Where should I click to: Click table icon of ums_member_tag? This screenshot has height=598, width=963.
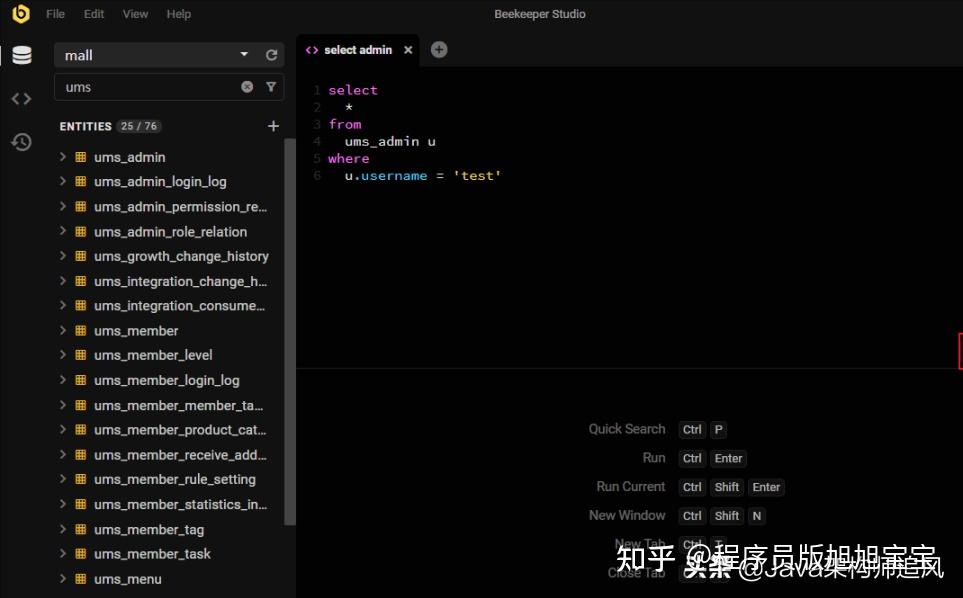[x=80, y=529]
